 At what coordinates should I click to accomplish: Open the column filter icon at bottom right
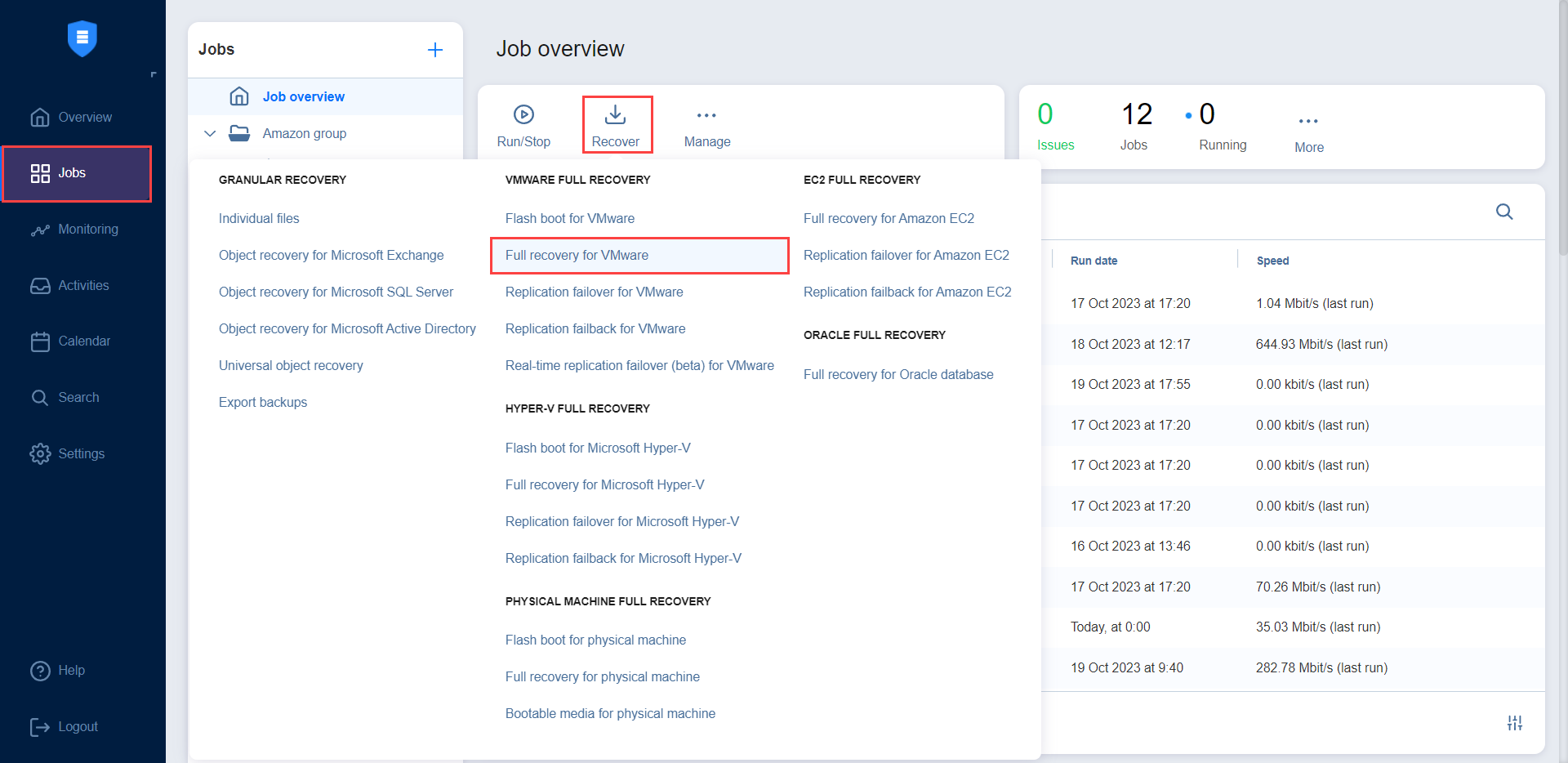coord(1515,723)
